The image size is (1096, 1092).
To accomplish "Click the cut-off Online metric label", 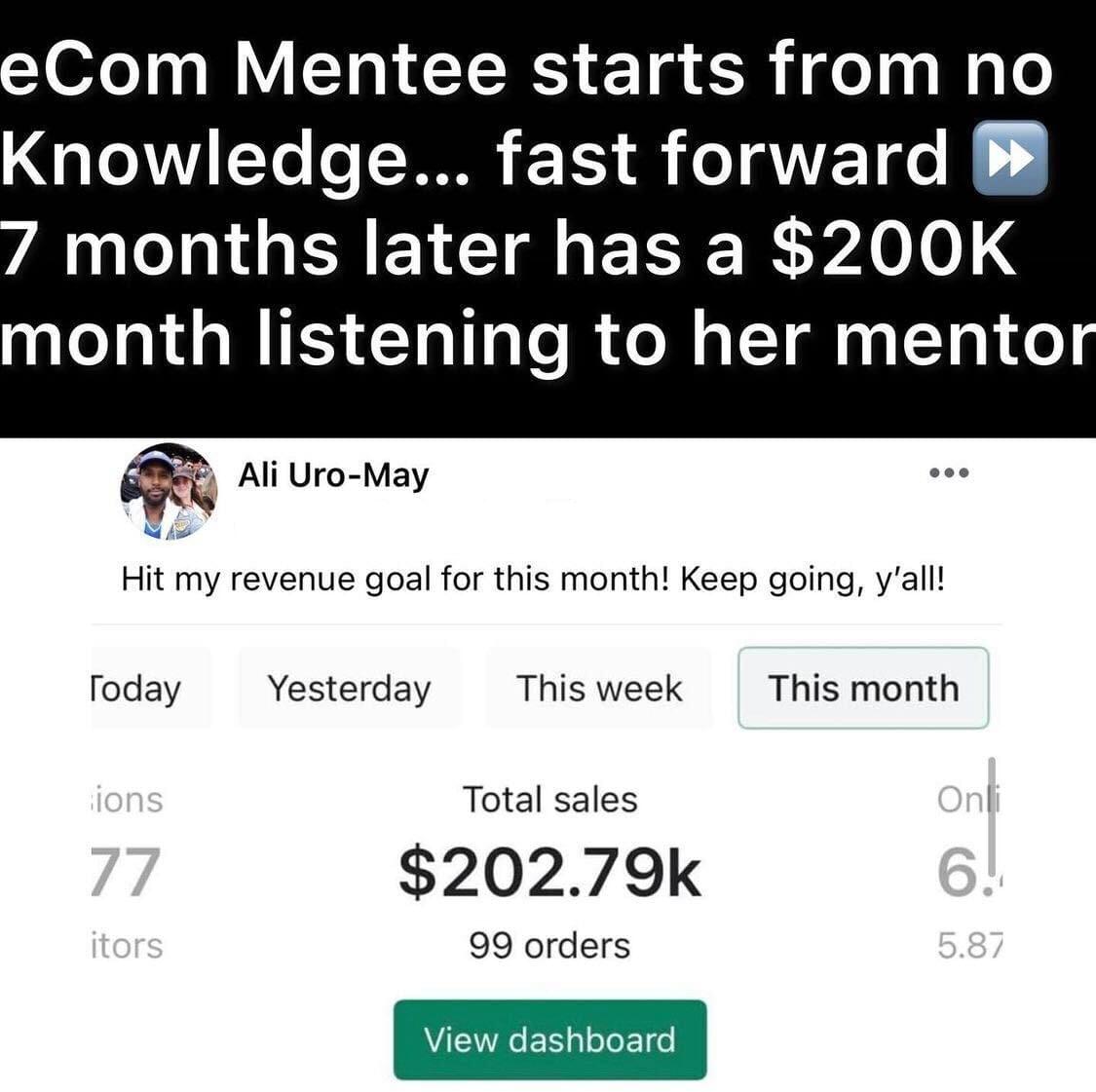I will click(961, 800).
